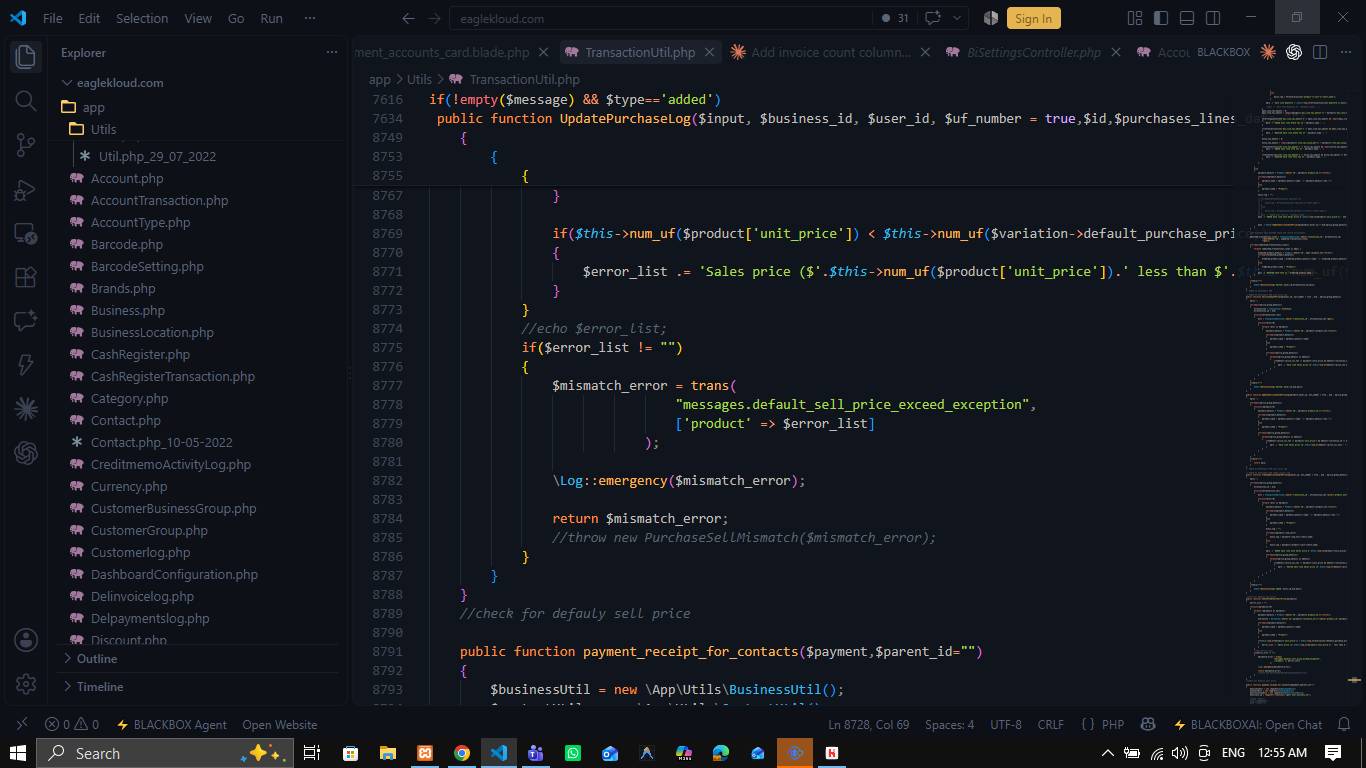Screen dimensions: 1366x768
Task: Toggle the bottom panel layout button
Action: pyautogui.click(x=1187, y=18)
